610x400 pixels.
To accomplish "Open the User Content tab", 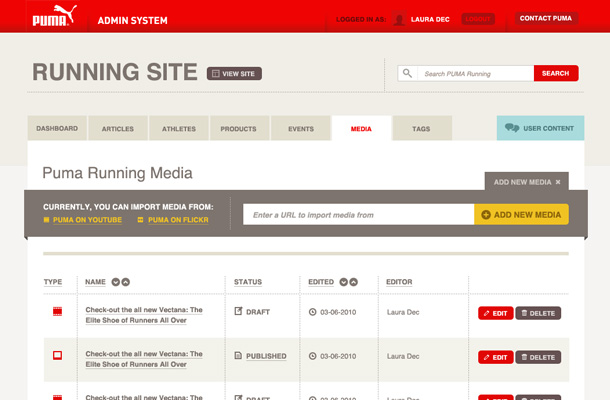I will [540, 128].
